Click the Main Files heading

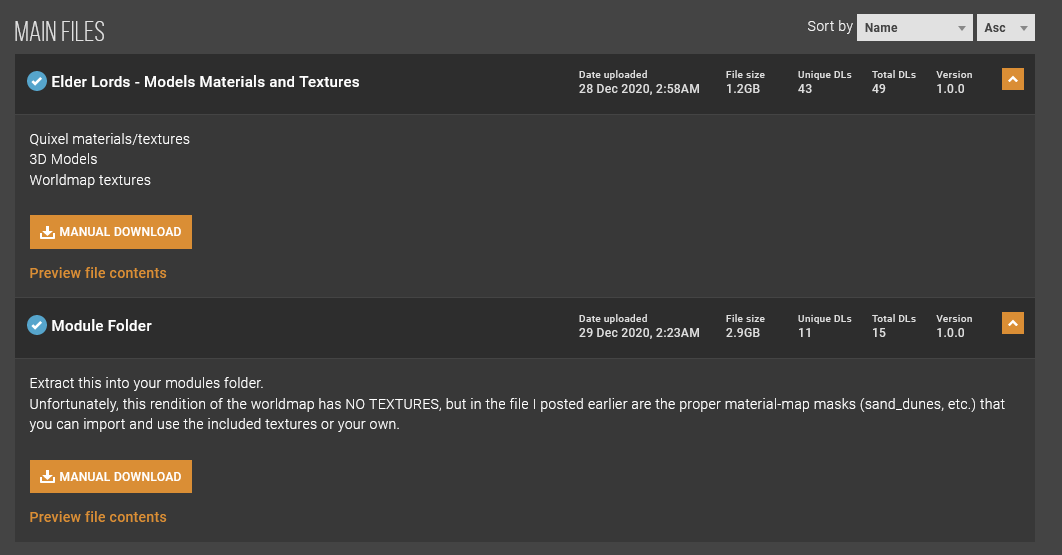click(60, 31)
